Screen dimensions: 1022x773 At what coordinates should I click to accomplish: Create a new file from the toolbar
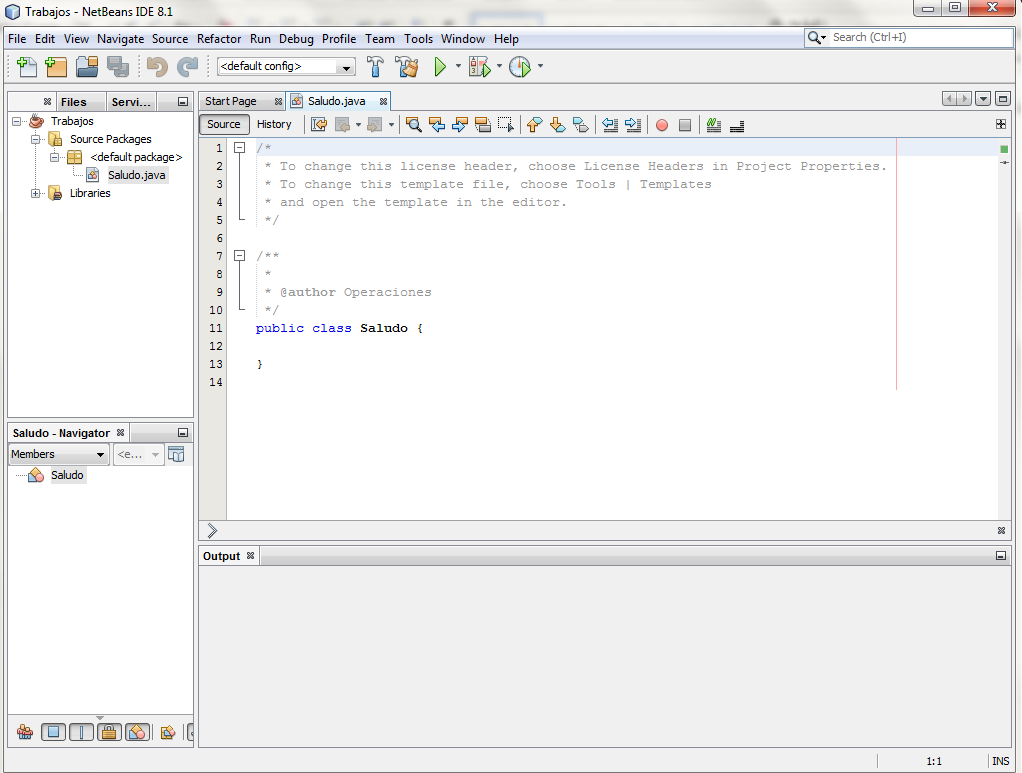[x=26, y=66]
